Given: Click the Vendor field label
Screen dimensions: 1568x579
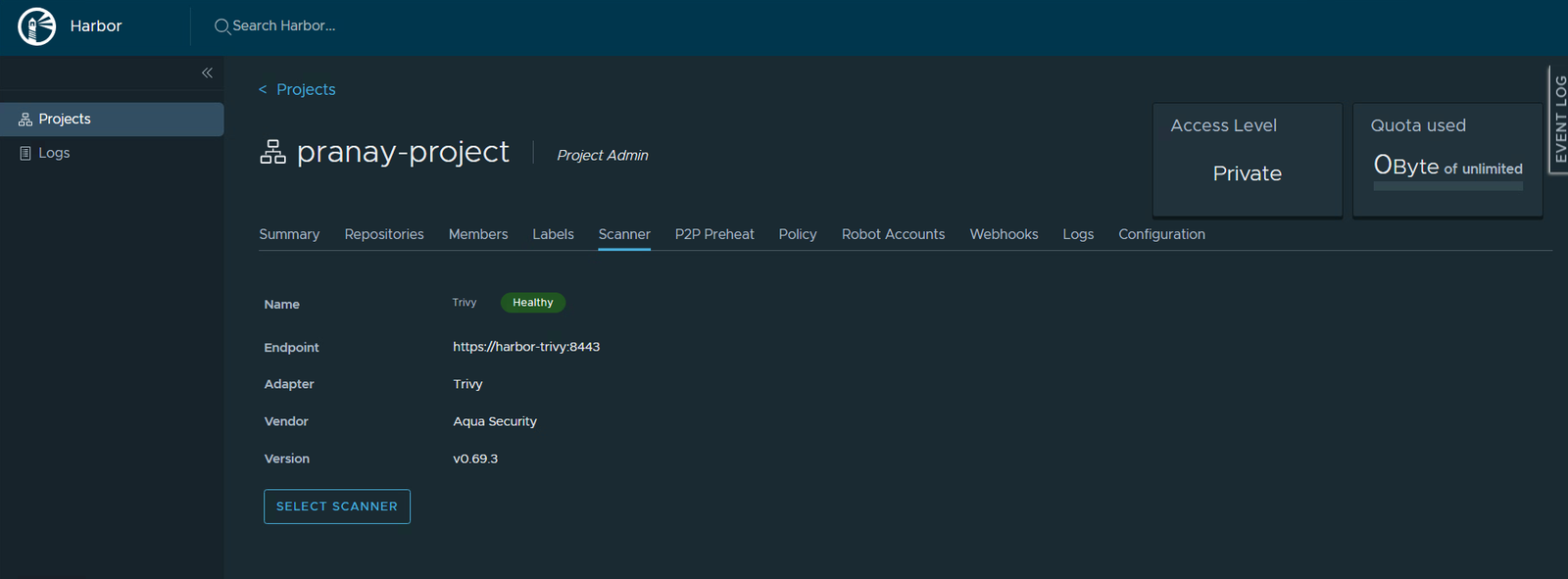Looking at the screenshot, I should coord(286,421).
